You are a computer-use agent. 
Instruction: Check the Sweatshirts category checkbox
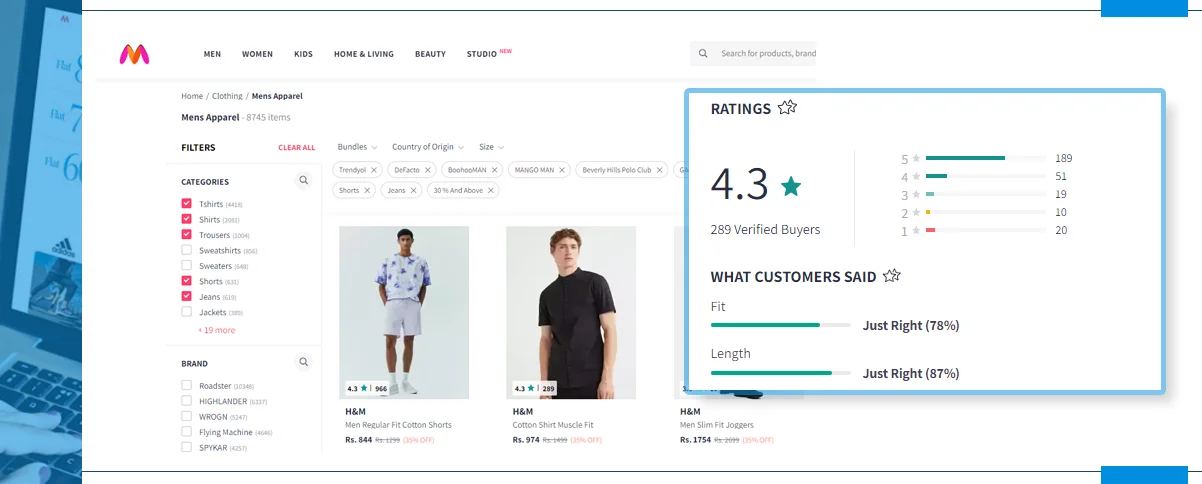pyautogui.click(x=186, y=250)
